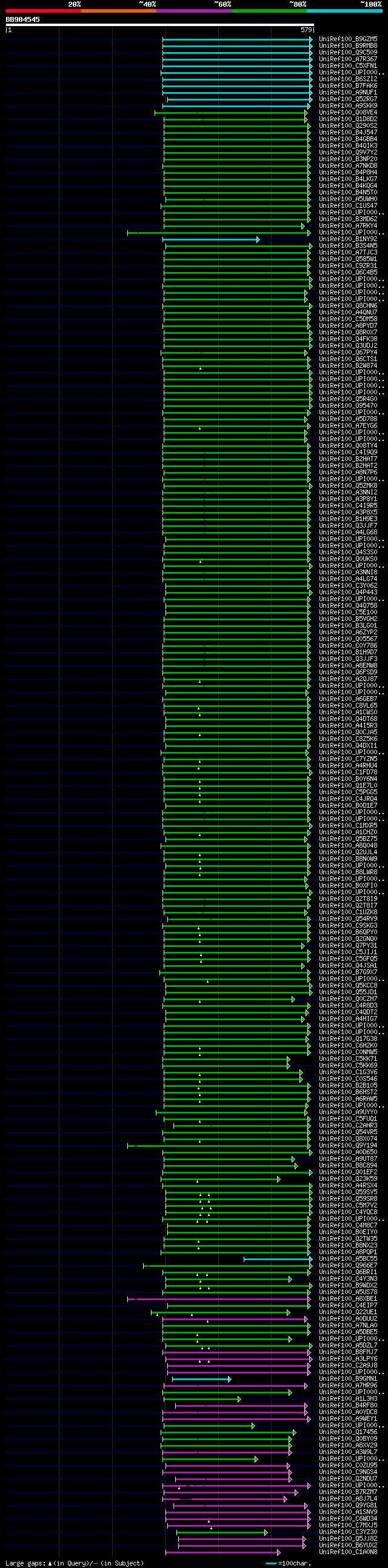Select hit label UniRef100_A7NLA0
The height and width of the screenshot is (1568, 388).
tap(348, 1326)
